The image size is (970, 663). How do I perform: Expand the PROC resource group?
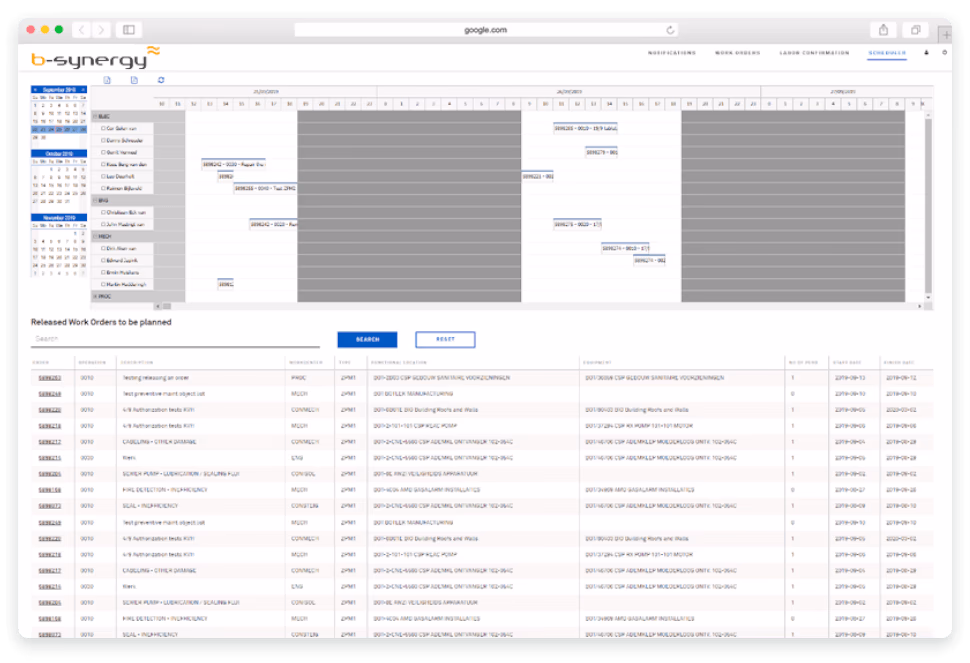pos(94,295)
